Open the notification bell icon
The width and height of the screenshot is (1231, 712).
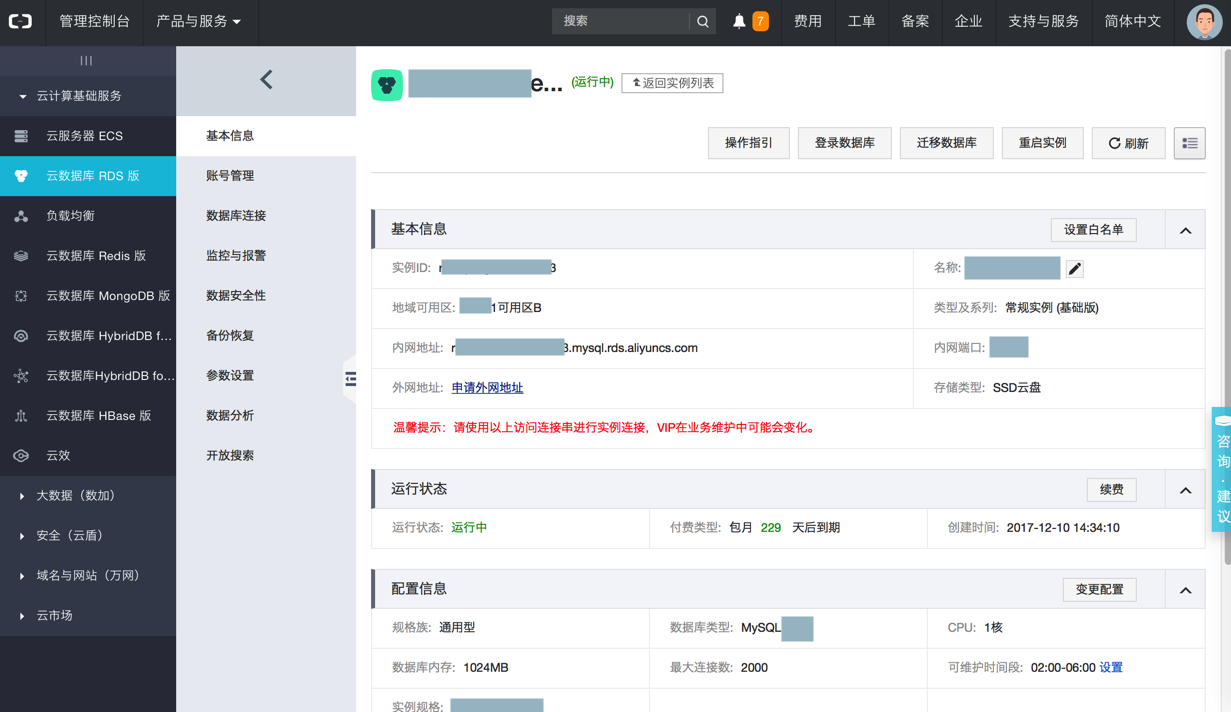[x=739, y=21]
